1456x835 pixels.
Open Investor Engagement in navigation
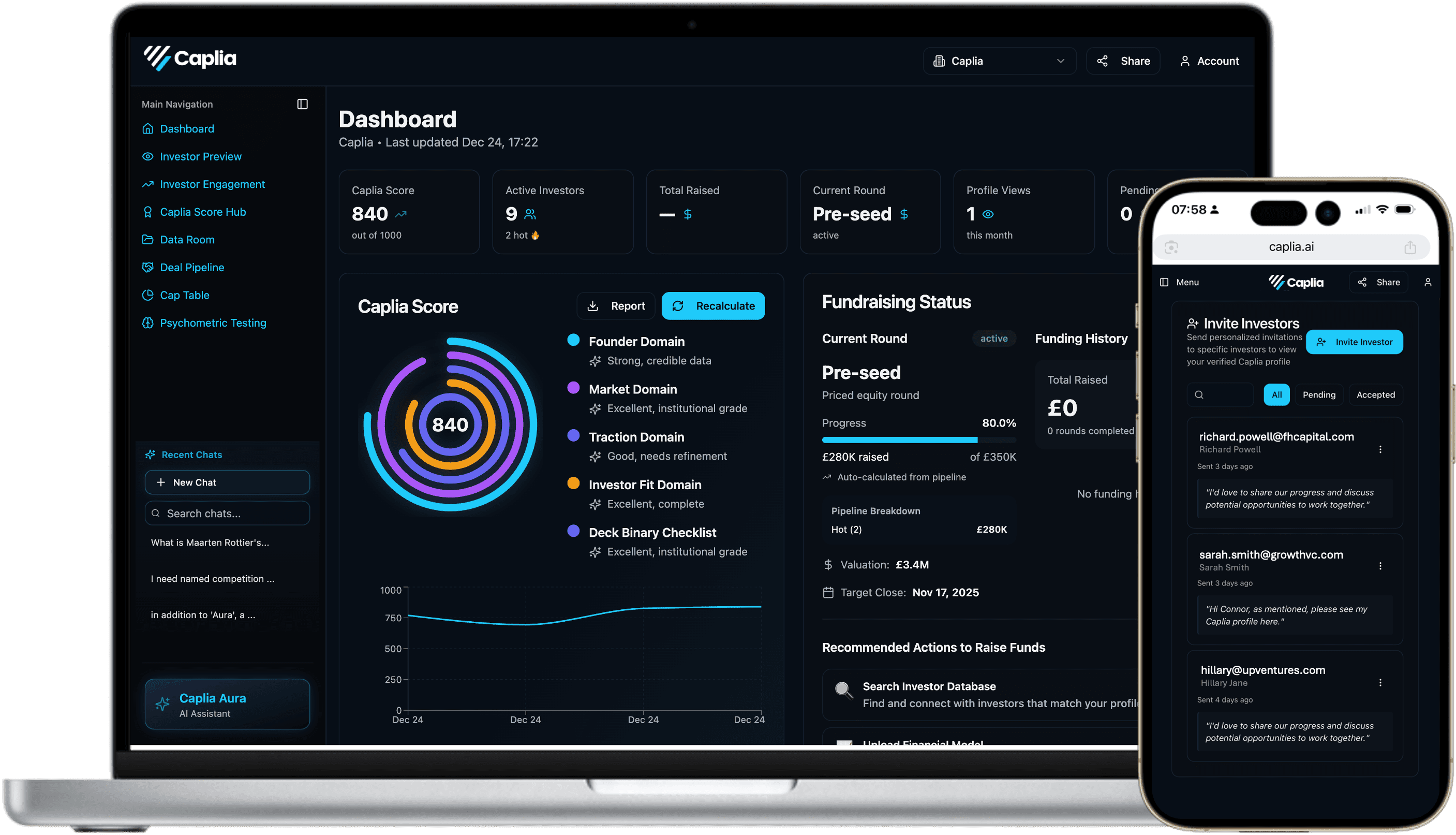[212, 184]
